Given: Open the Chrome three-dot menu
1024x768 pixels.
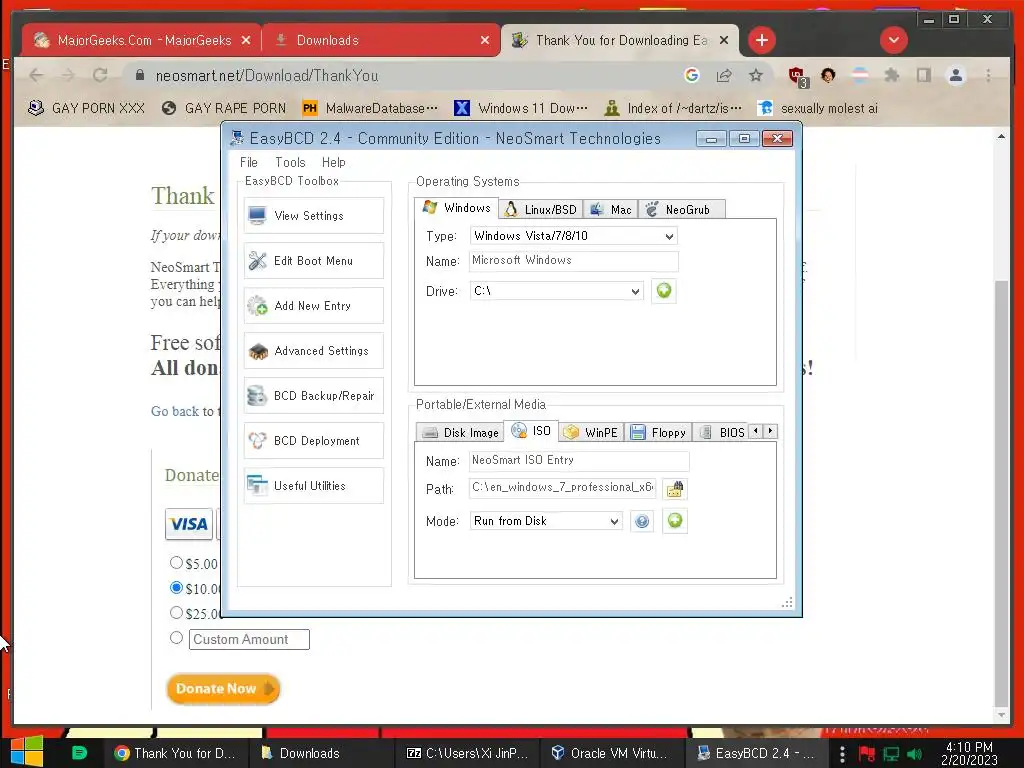Looking at the screenshot, I should pyautogui.click(x=989, y=76).
